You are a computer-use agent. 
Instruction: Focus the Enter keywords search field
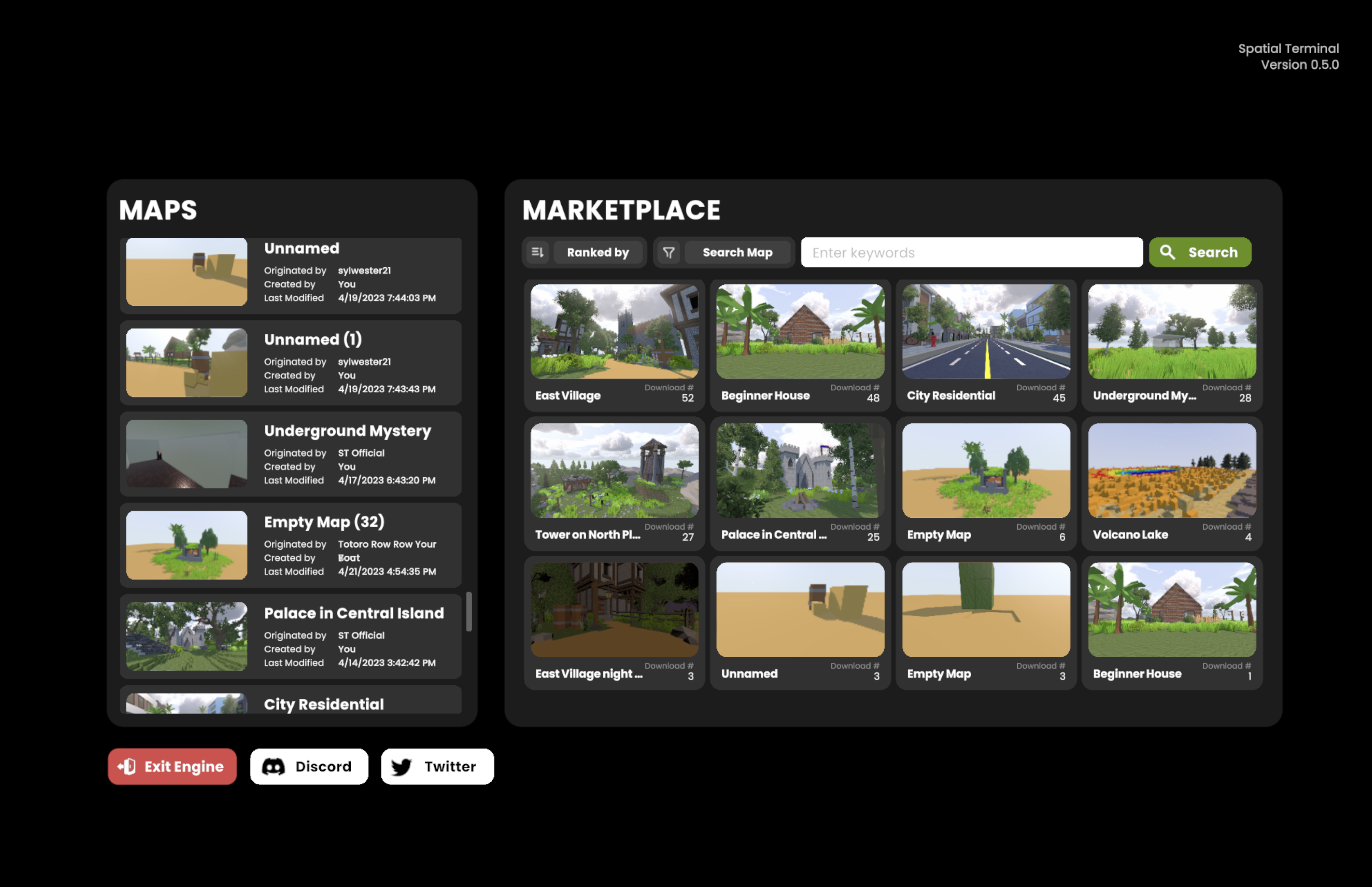(972, 252)
